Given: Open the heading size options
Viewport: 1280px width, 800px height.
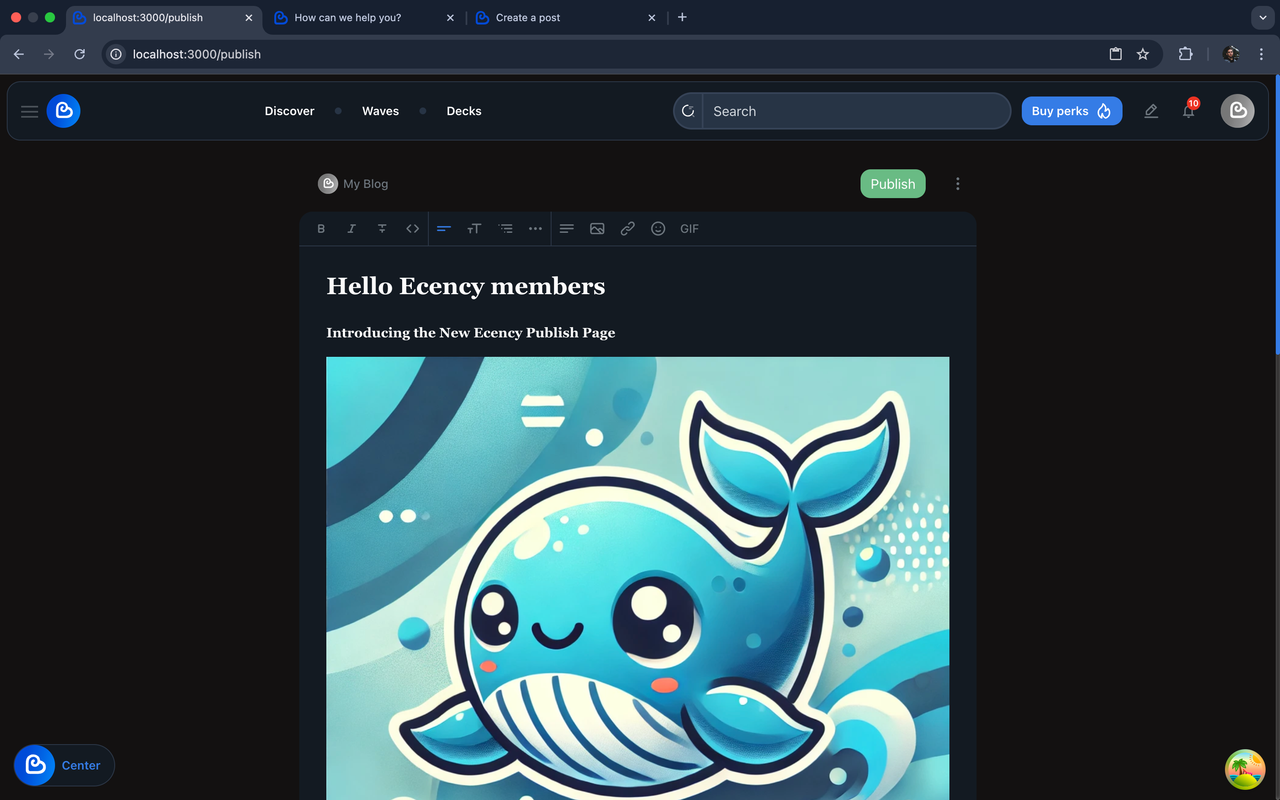Looking at the screenshot, I should click(474, 229).
